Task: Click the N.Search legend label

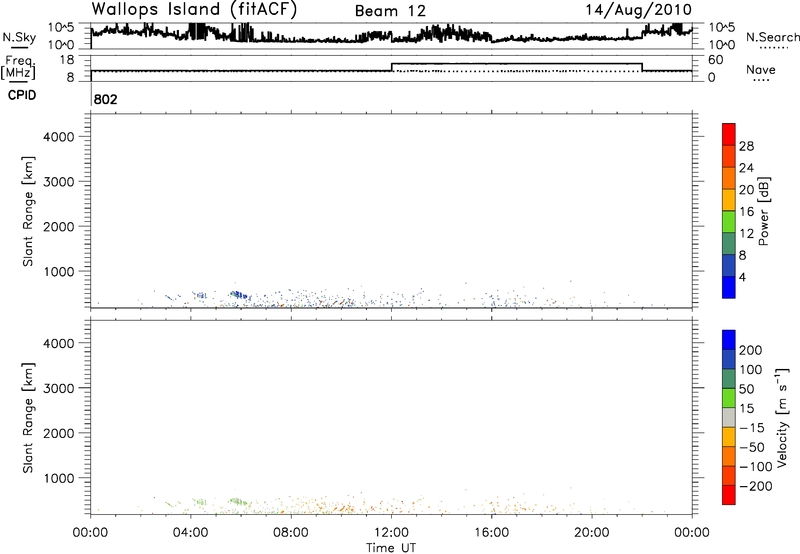Action: [x=772, y=37]
